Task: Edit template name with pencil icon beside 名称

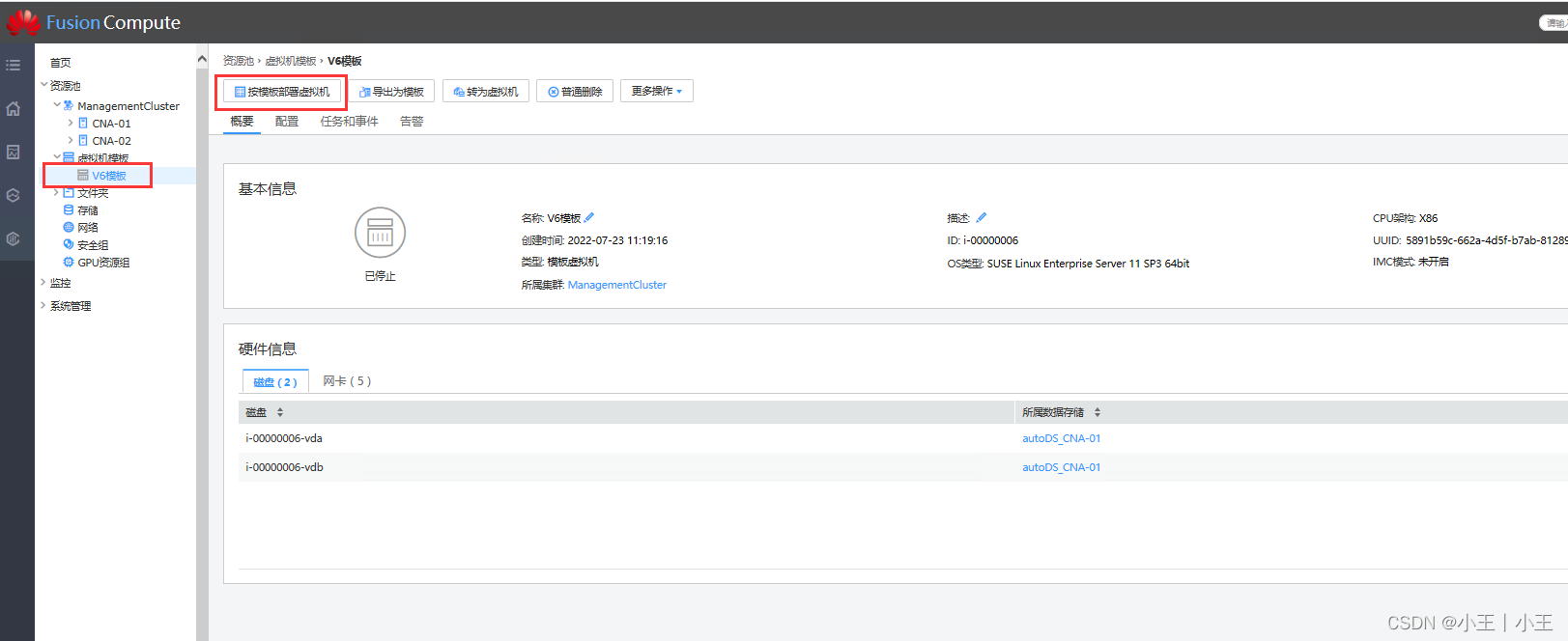Action: tap(589, 217)
